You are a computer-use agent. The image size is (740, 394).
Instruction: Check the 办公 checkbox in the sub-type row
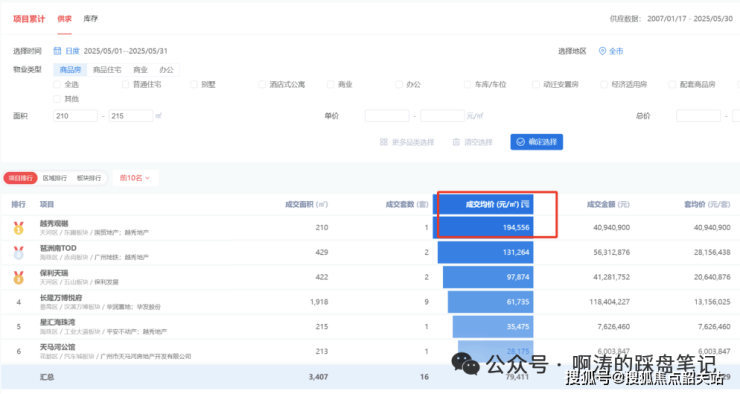[x=399, y=84]
